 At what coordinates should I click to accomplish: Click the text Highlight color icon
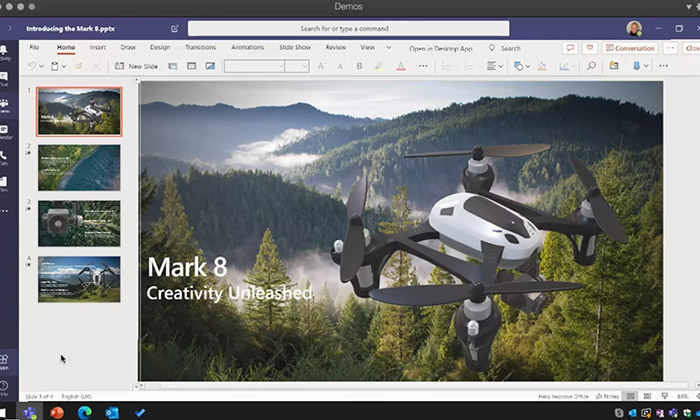(x=379, y=66)
